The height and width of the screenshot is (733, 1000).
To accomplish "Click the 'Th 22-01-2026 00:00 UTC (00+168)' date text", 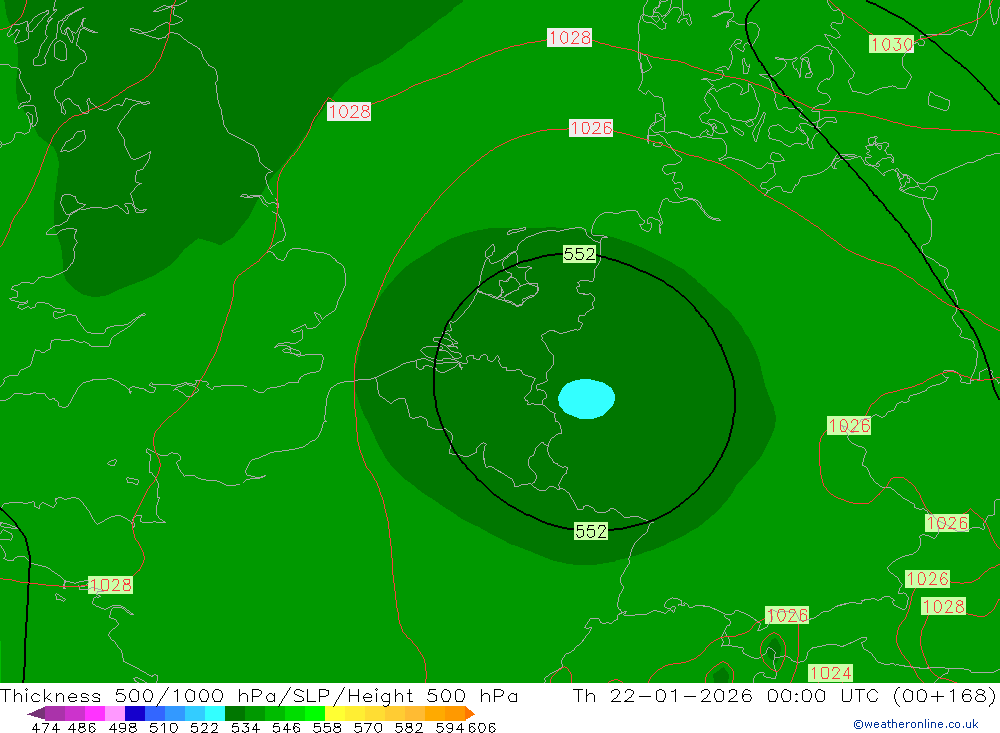I will [x=784, y=695].
